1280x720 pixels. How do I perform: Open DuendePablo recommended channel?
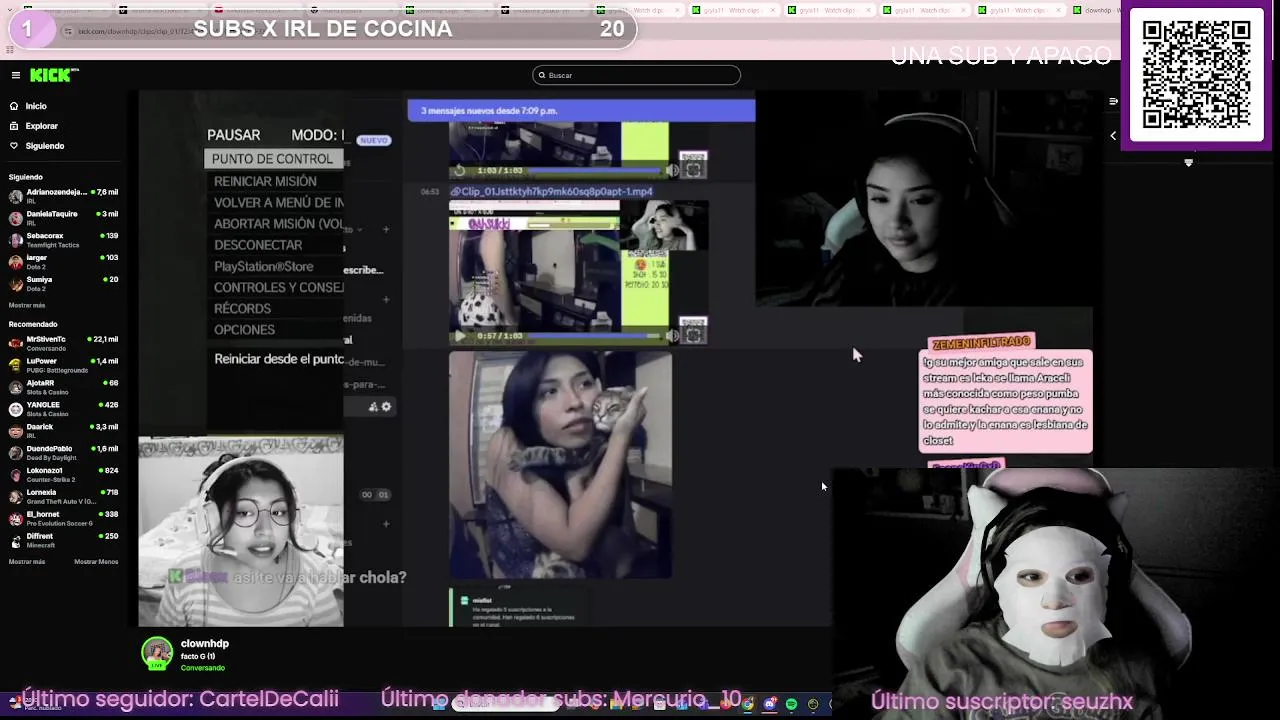pos(63,453)
